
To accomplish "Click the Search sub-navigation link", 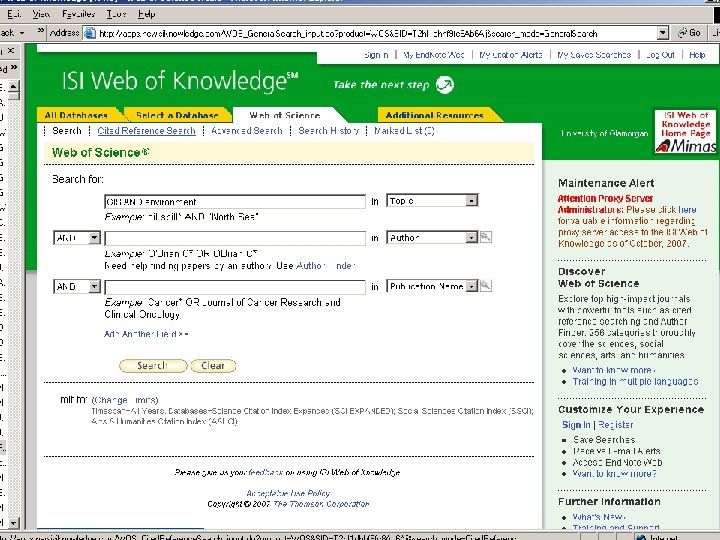I will pos(67,131).
